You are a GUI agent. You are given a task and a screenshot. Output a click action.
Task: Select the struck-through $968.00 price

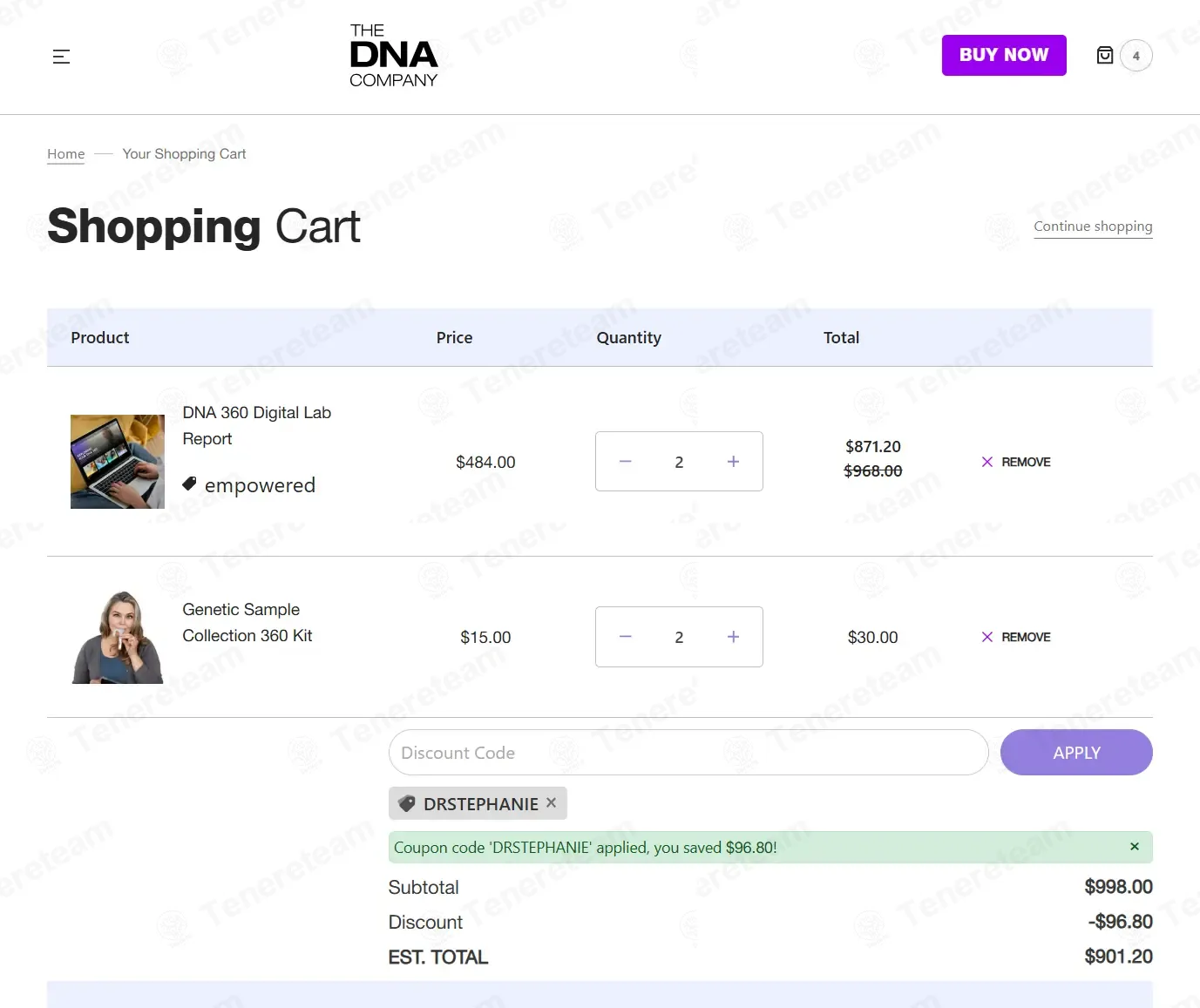[x=872, y=471]
